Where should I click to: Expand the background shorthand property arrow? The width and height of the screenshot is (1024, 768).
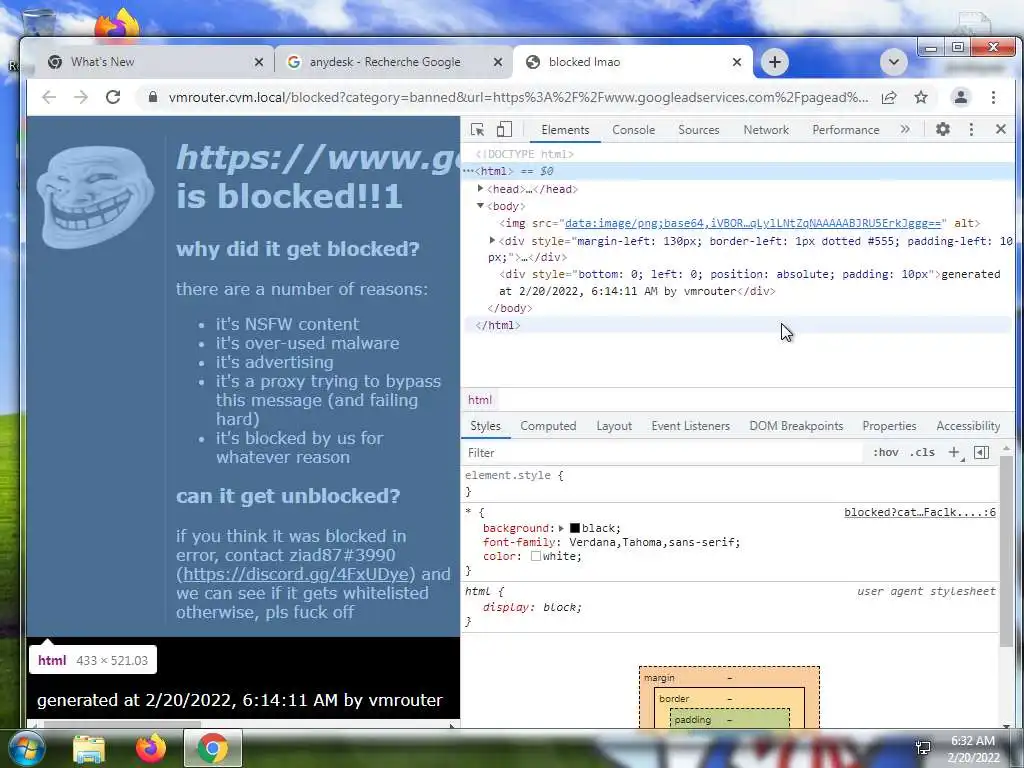tap(561, 528)
